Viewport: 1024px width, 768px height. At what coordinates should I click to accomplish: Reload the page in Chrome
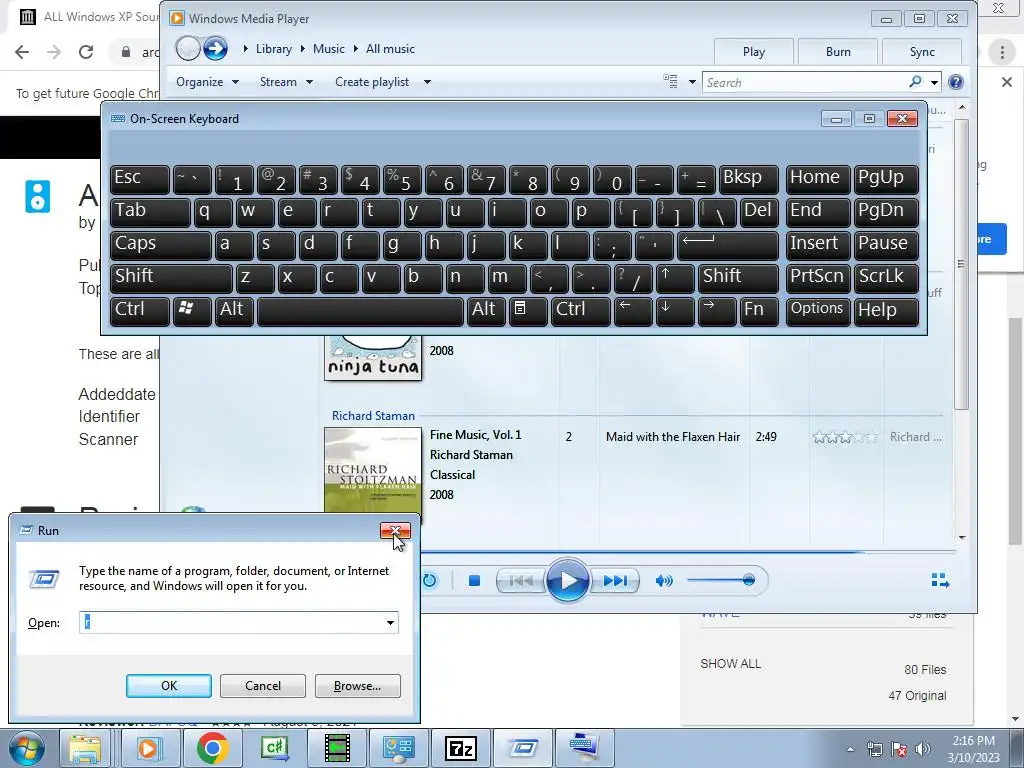pos(86,52)
